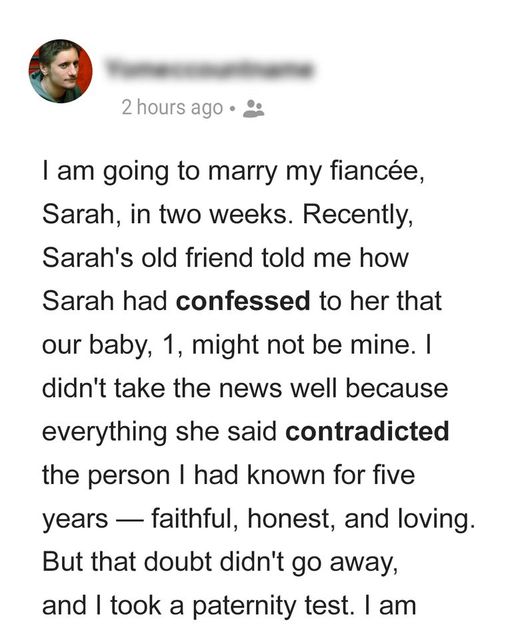
Task: Click the line "But that doubt didn't go away"
Action: (220, 563)
